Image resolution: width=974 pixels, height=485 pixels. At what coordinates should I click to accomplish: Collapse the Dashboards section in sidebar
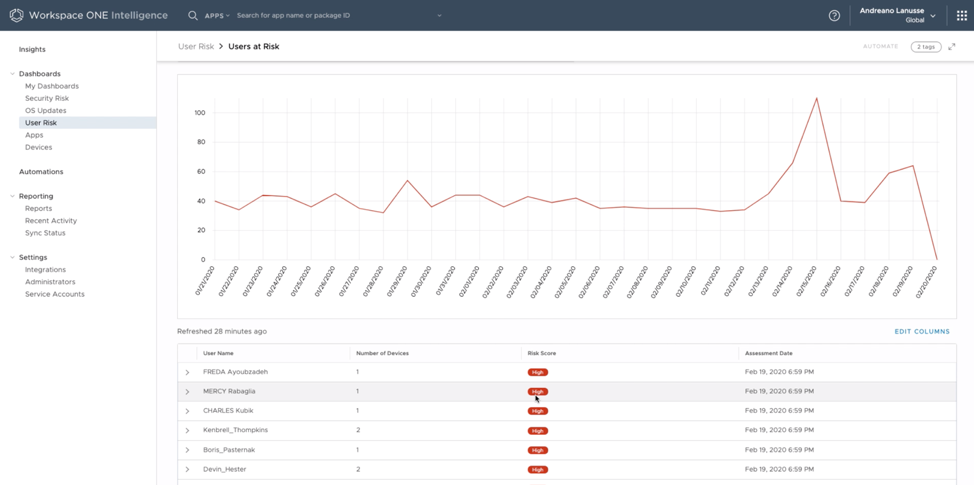(12, 74)
